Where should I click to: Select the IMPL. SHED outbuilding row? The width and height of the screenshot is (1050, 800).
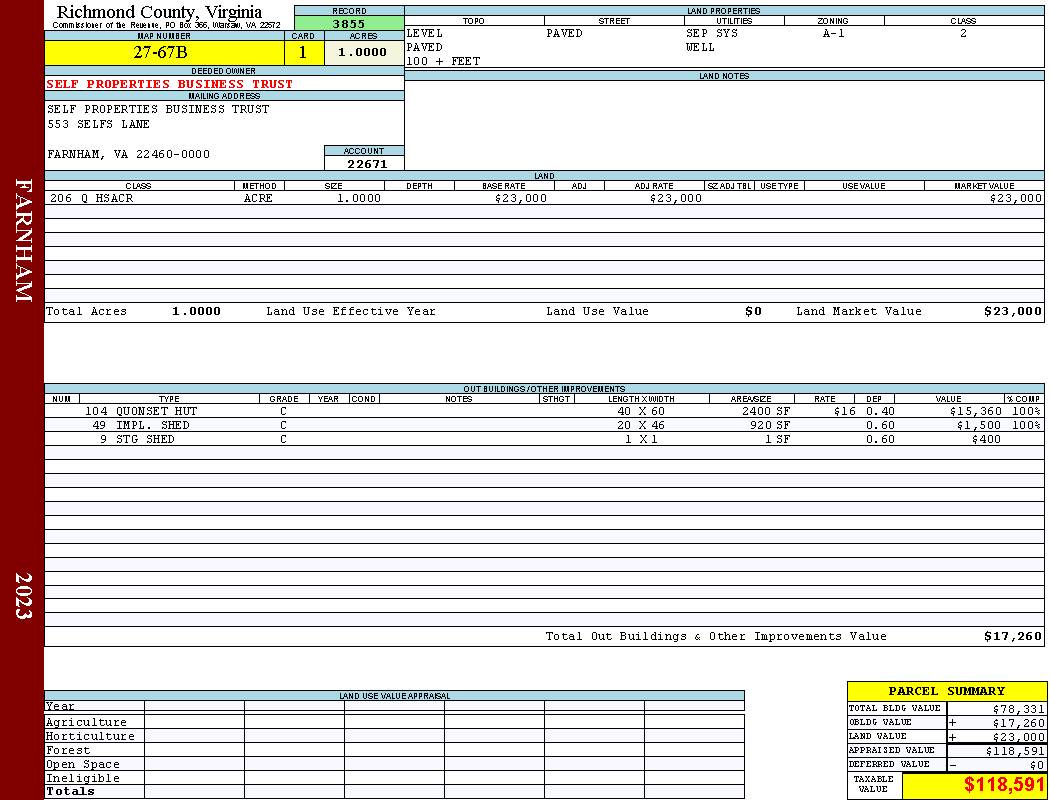tap(544, 425)
